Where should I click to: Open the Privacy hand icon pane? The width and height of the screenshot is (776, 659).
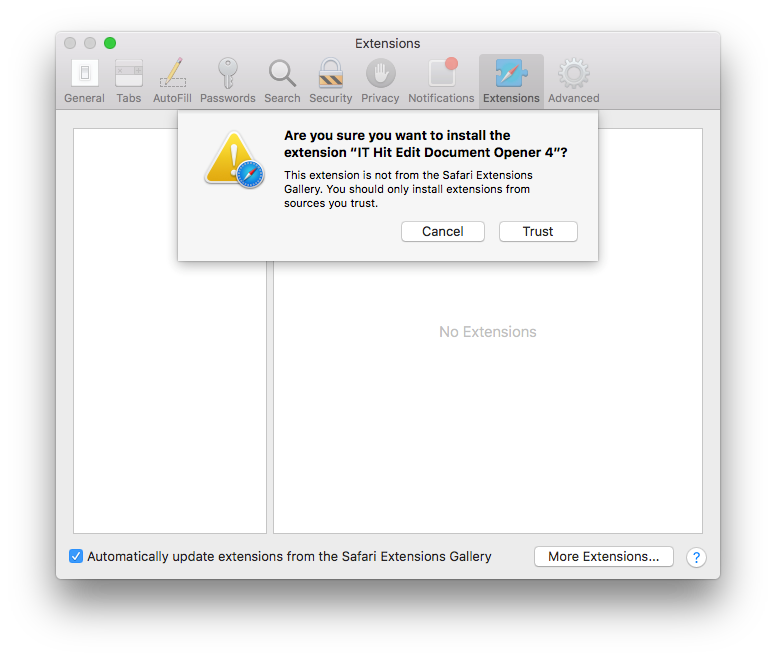click(x=380, y=81)
